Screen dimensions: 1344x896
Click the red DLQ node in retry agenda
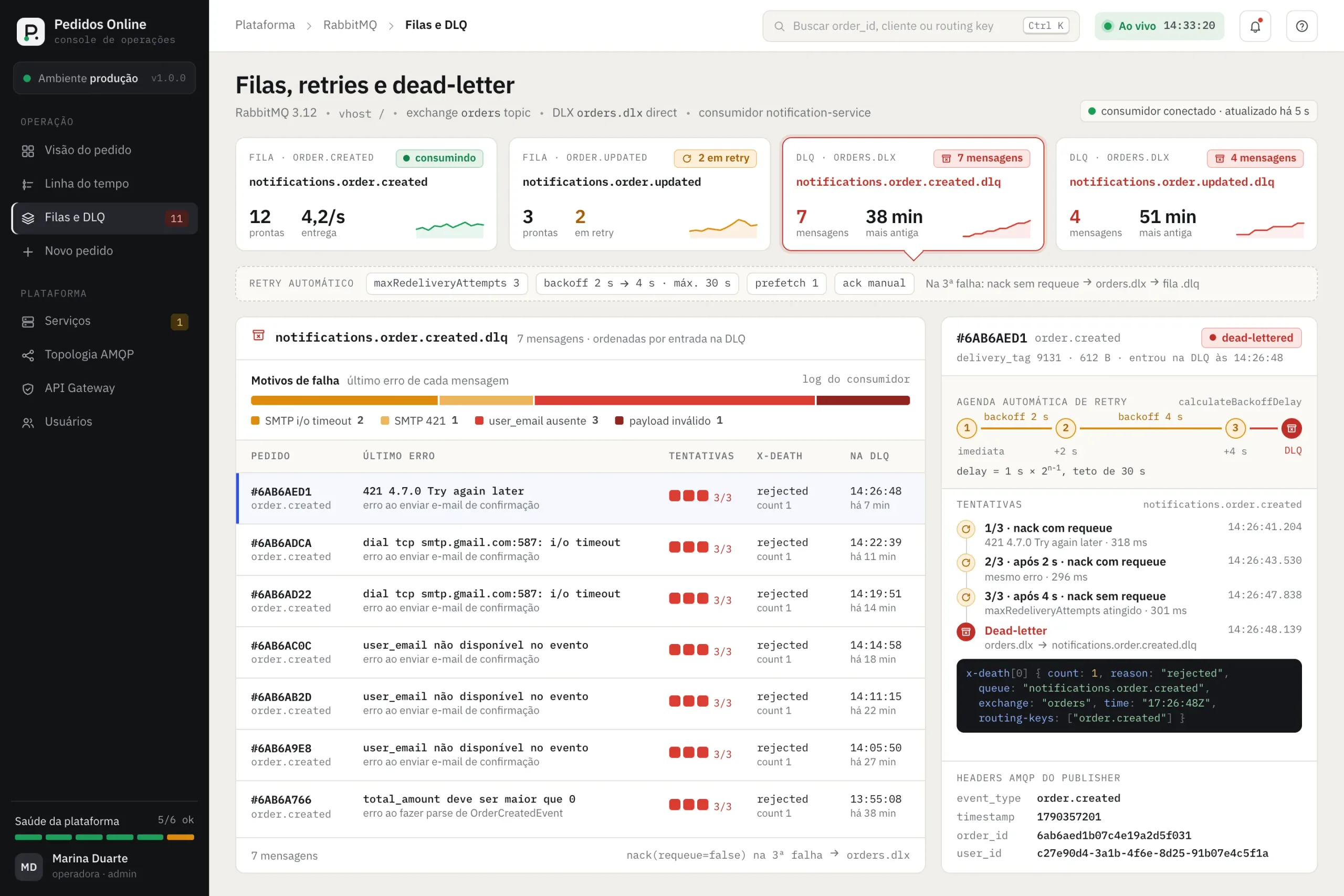tap(1291, 428)
